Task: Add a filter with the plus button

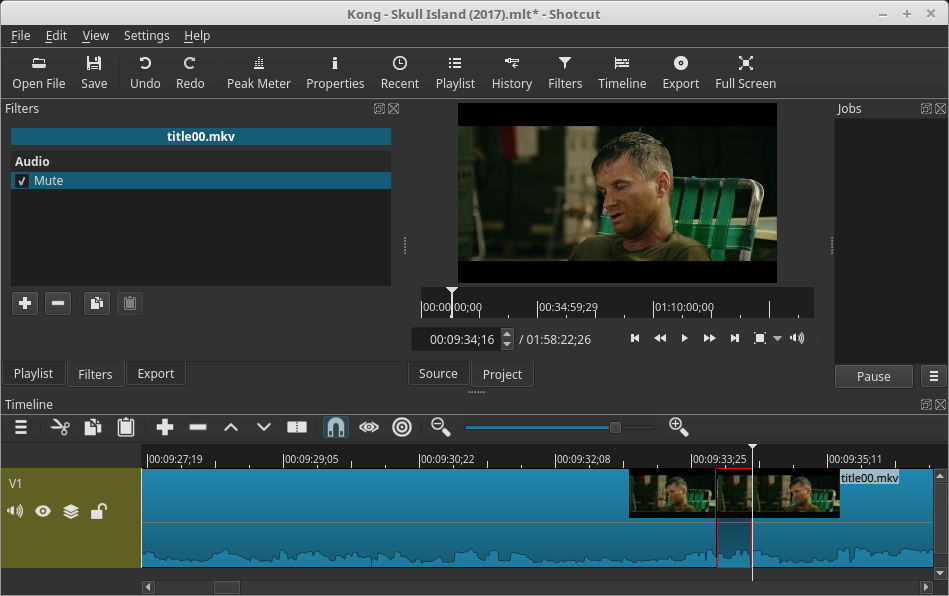Action: click(x=25, y=303)
